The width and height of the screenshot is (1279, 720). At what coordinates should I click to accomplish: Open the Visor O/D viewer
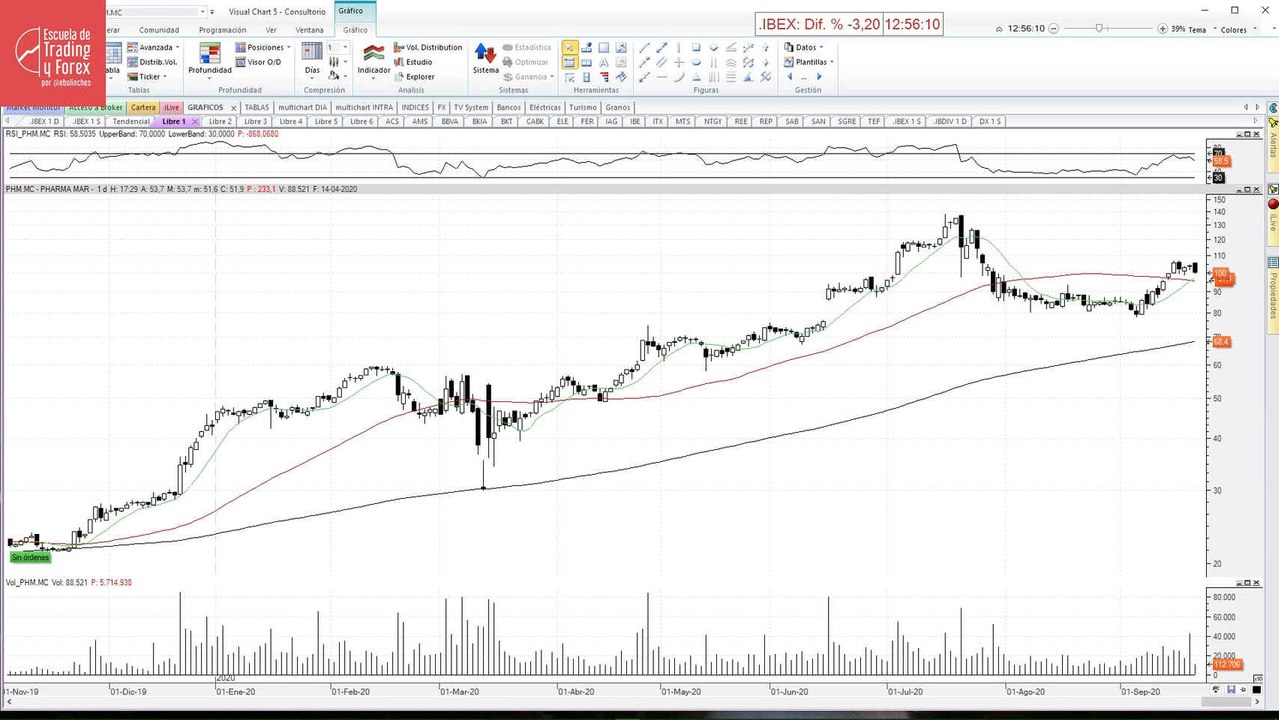(x=258, y=62)
